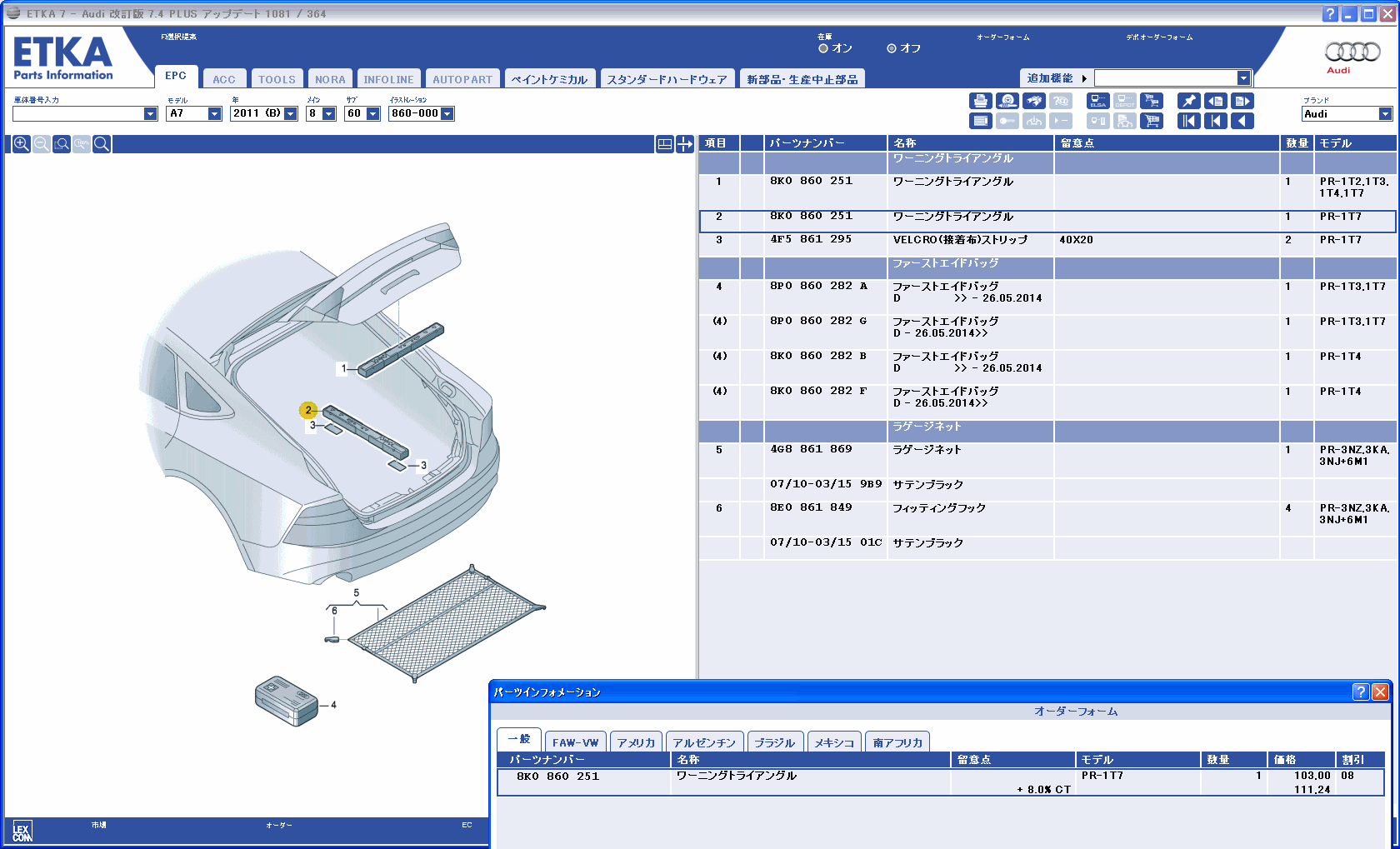Click the デポオーダーフォーム header label
The image size is (1400, 849).
[x=1159, y=37]
